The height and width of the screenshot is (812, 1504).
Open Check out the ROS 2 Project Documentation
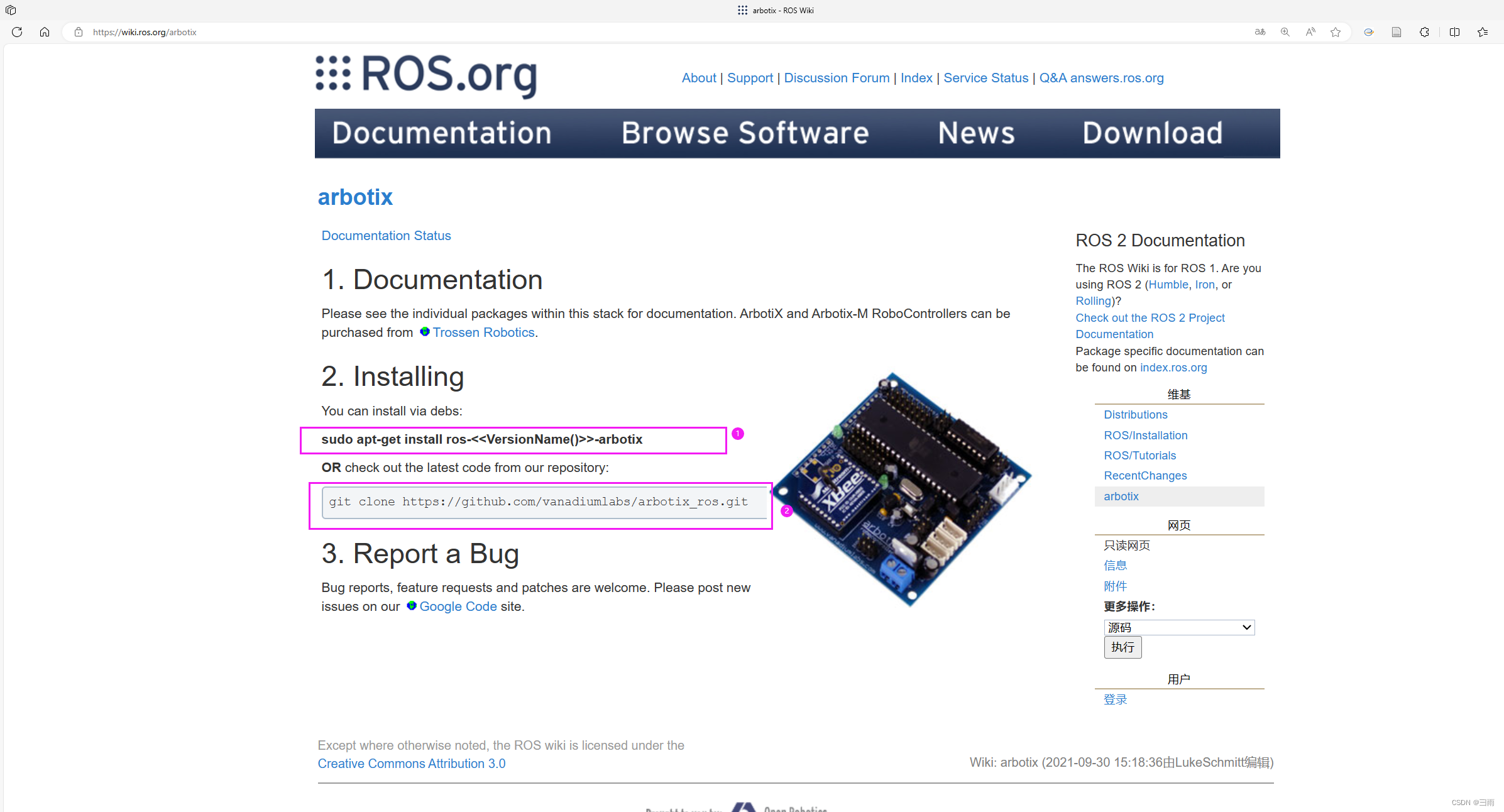click(x=1150, y=326)
